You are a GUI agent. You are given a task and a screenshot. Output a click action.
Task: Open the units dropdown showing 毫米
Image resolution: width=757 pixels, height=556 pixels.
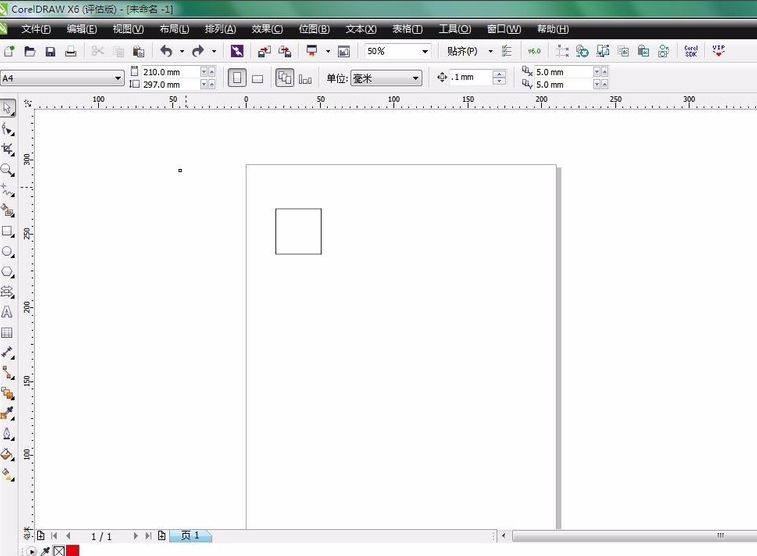click(x=416, y=78)
